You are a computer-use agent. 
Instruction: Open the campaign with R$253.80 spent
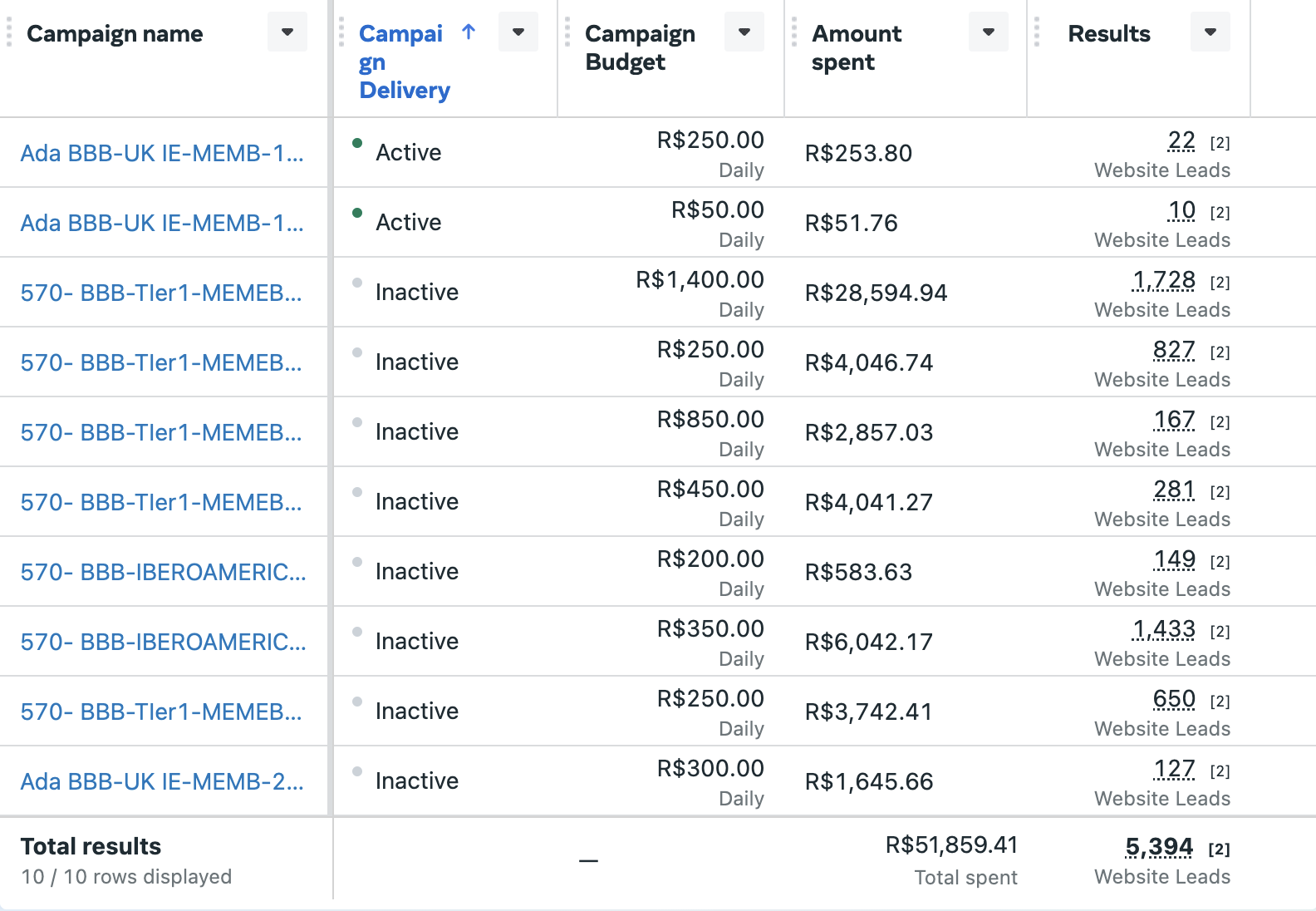162,153
